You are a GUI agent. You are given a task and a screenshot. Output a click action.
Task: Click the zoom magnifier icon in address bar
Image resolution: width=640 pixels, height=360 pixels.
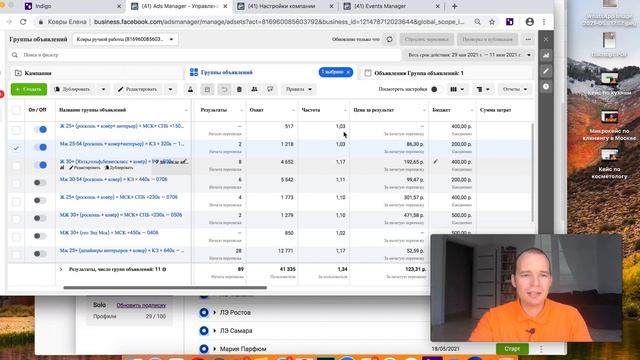coord(477,22)
